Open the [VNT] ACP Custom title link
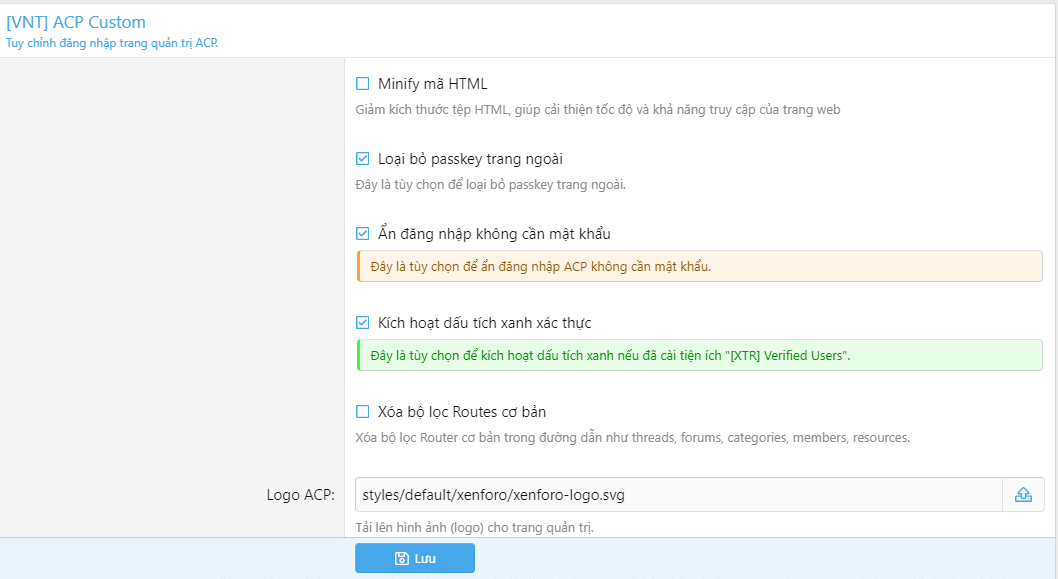1058x579 pixels. click(x=76, y=22)
